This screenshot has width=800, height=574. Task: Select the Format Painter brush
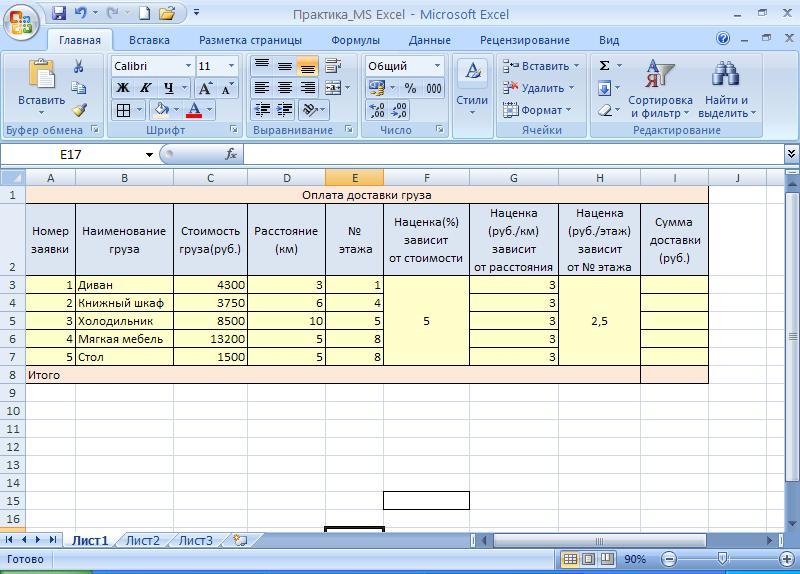point(79,110)
